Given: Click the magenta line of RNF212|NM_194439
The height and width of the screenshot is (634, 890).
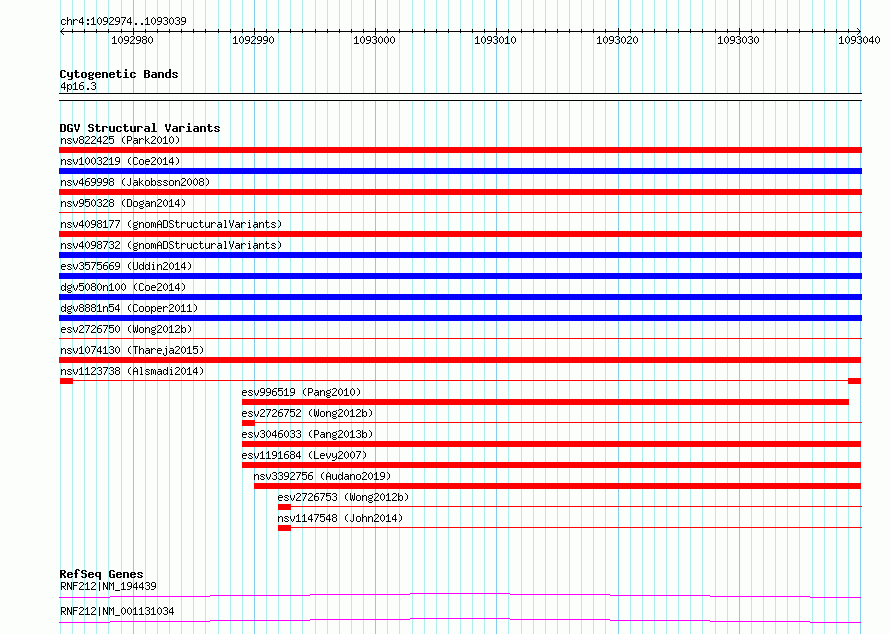Looking at the screenshot, I should 460,595.
